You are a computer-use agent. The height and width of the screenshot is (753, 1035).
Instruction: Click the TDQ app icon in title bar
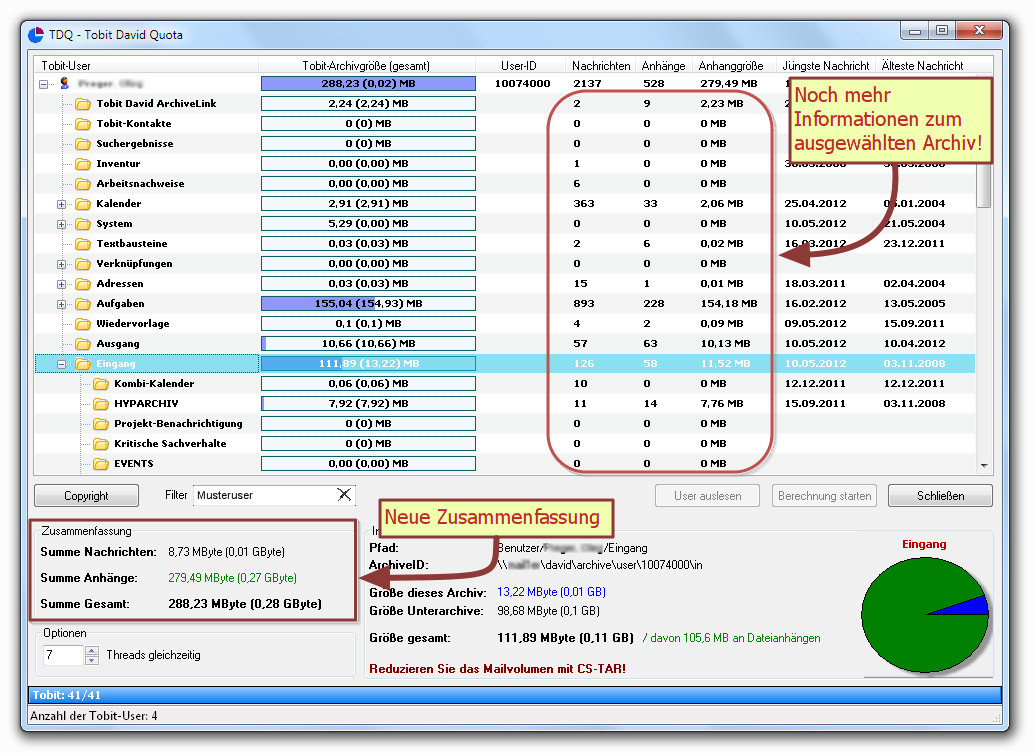click(36, 35)
